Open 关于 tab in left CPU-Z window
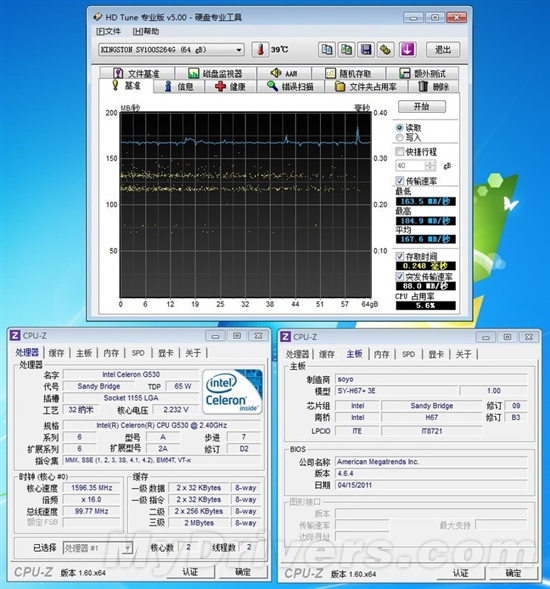This screenshot has width=550, height=589. (193, 353)
